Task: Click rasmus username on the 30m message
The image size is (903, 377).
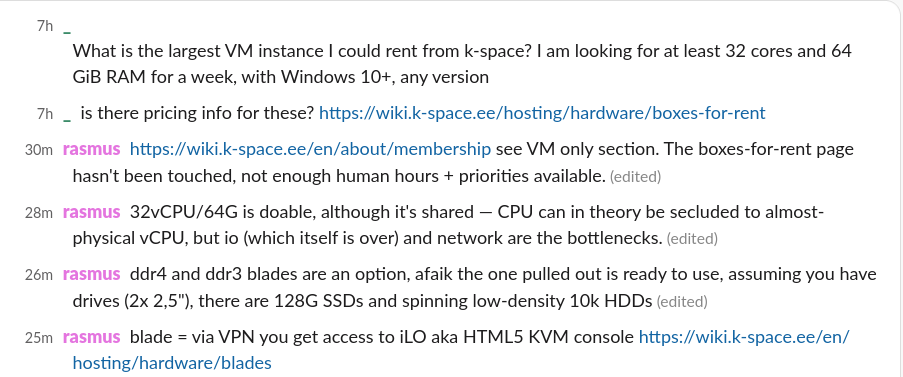Action: coord(92,150)
